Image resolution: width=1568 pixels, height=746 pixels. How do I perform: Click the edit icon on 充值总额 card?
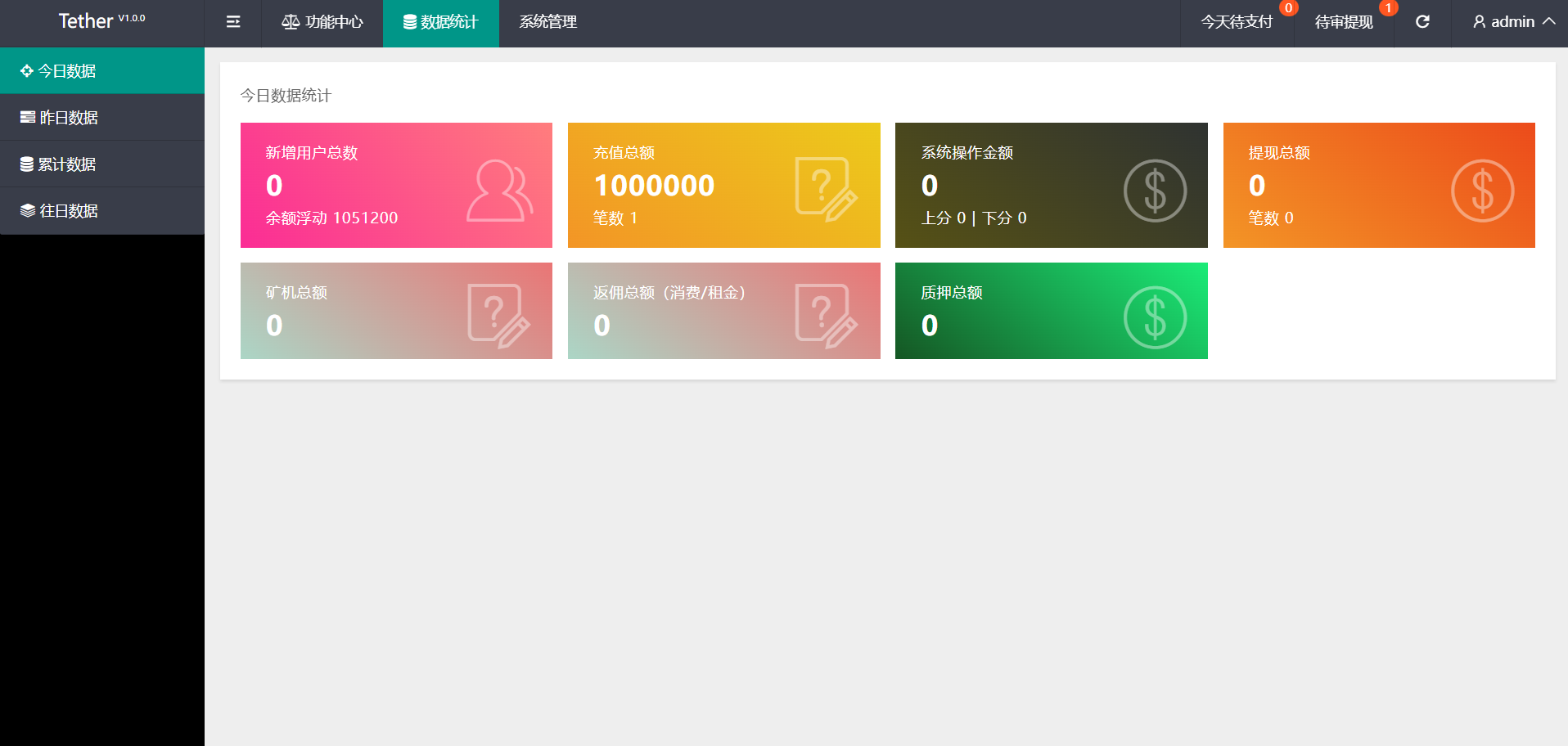tap(826, 190)
